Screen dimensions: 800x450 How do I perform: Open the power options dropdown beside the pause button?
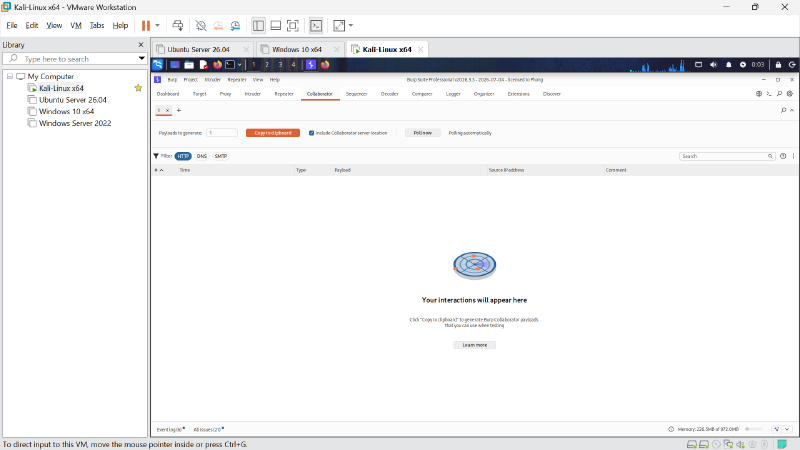[157, 26]
